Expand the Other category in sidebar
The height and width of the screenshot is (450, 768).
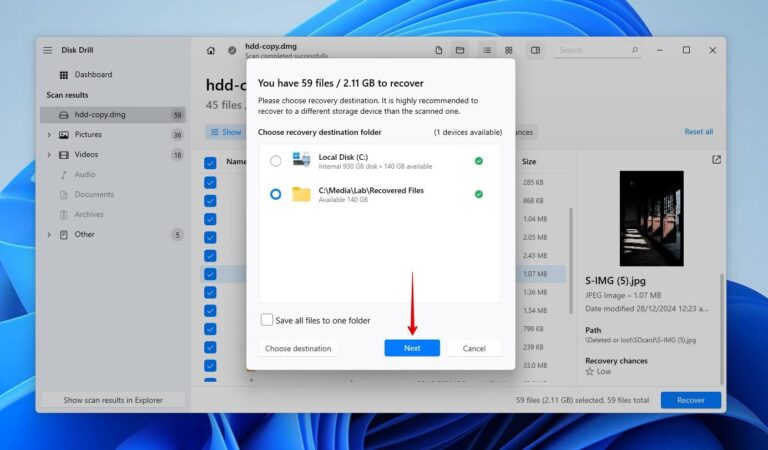point(48,235)
